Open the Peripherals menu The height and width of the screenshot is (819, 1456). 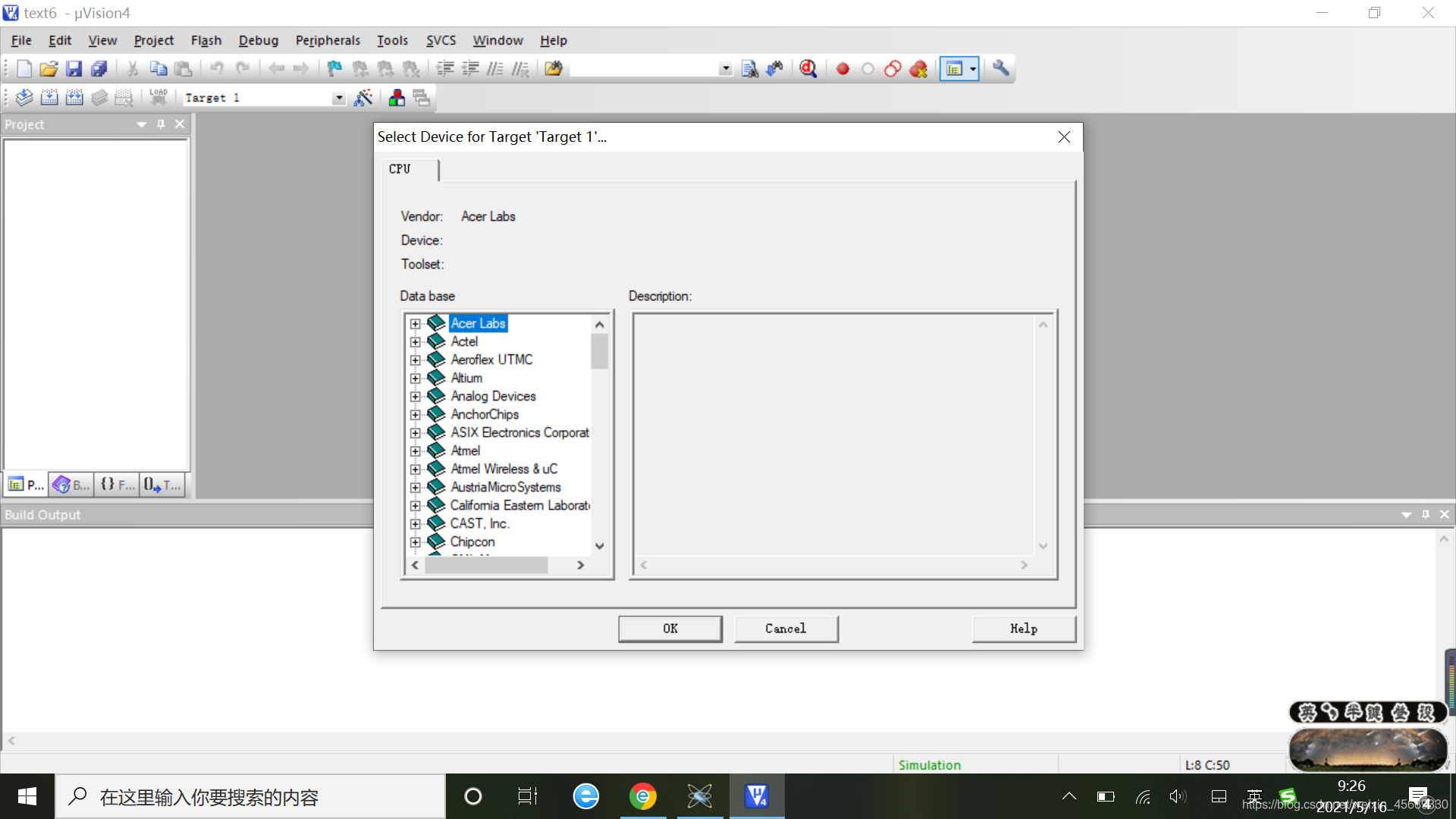point(328,40)
